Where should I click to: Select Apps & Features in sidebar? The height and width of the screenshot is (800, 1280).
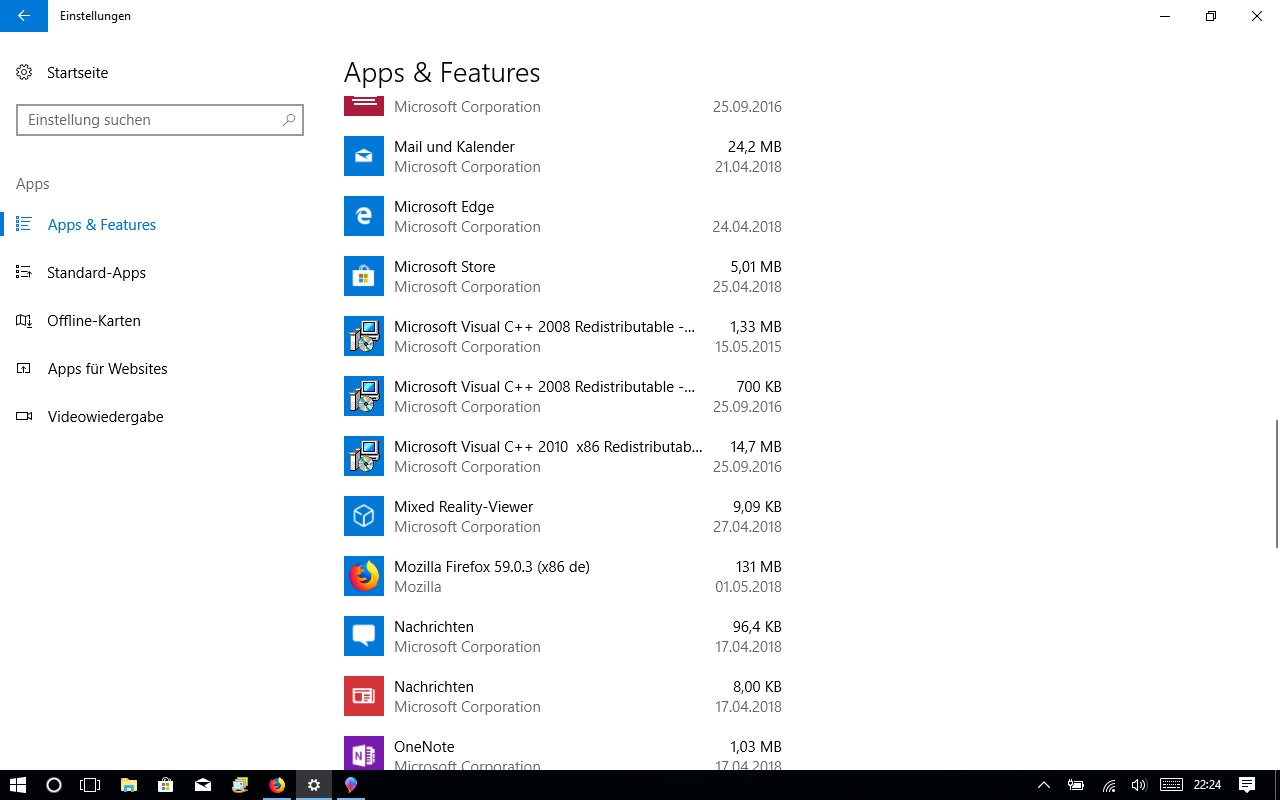click(101, 225)
